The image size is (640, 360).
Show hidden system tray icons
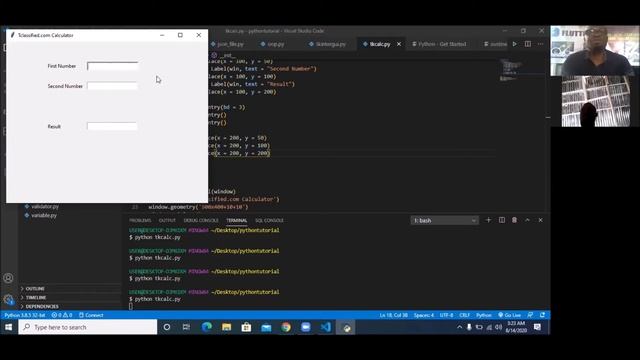[460, 327]
